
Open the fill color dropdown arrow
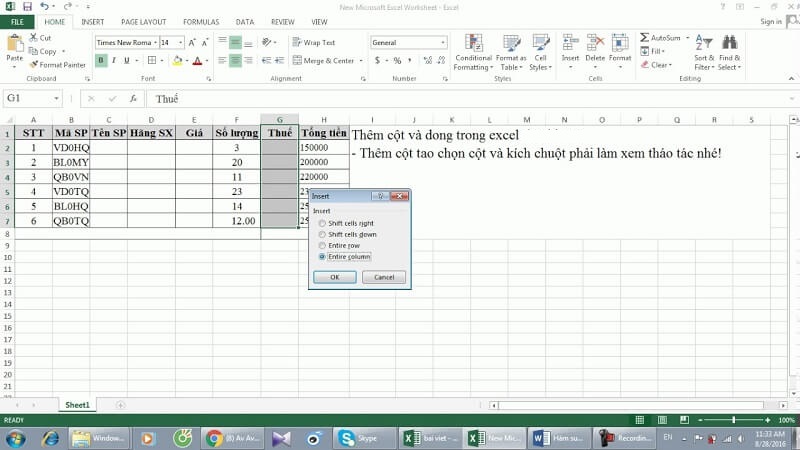pyautogui.click(x=187, y=60)
